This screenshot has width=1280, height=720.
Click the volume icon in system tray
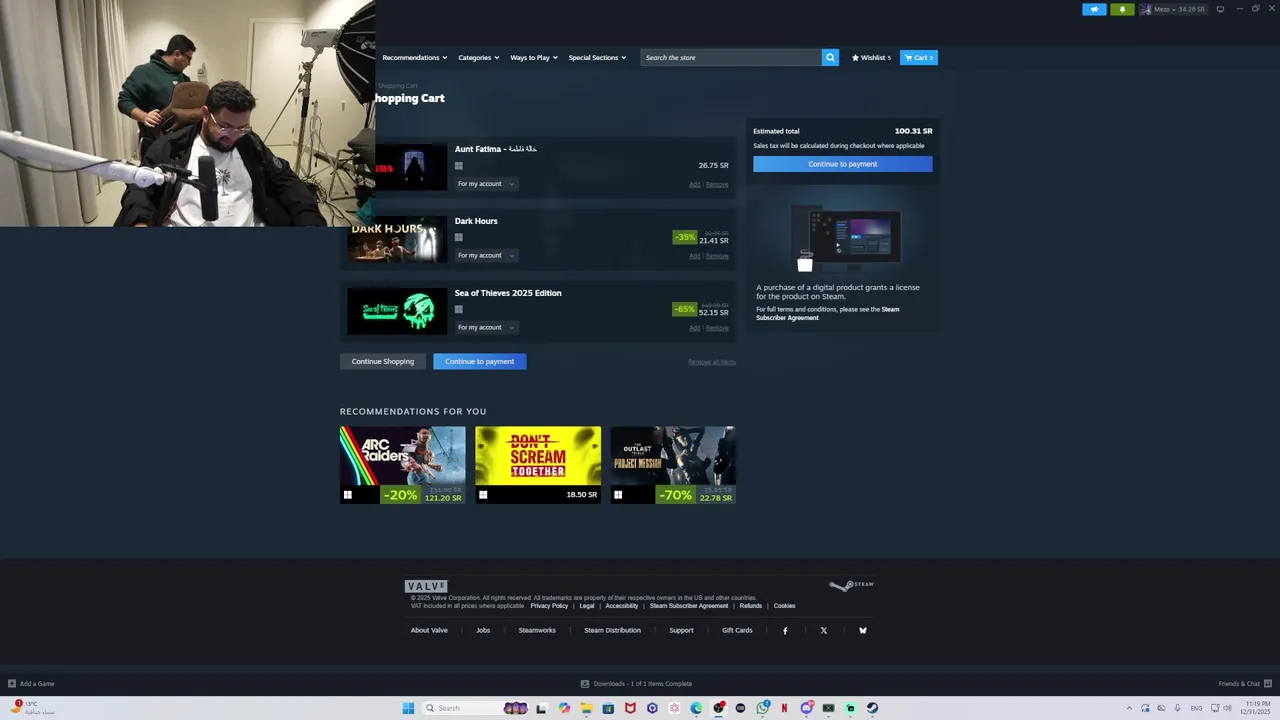coord(1227,708)
